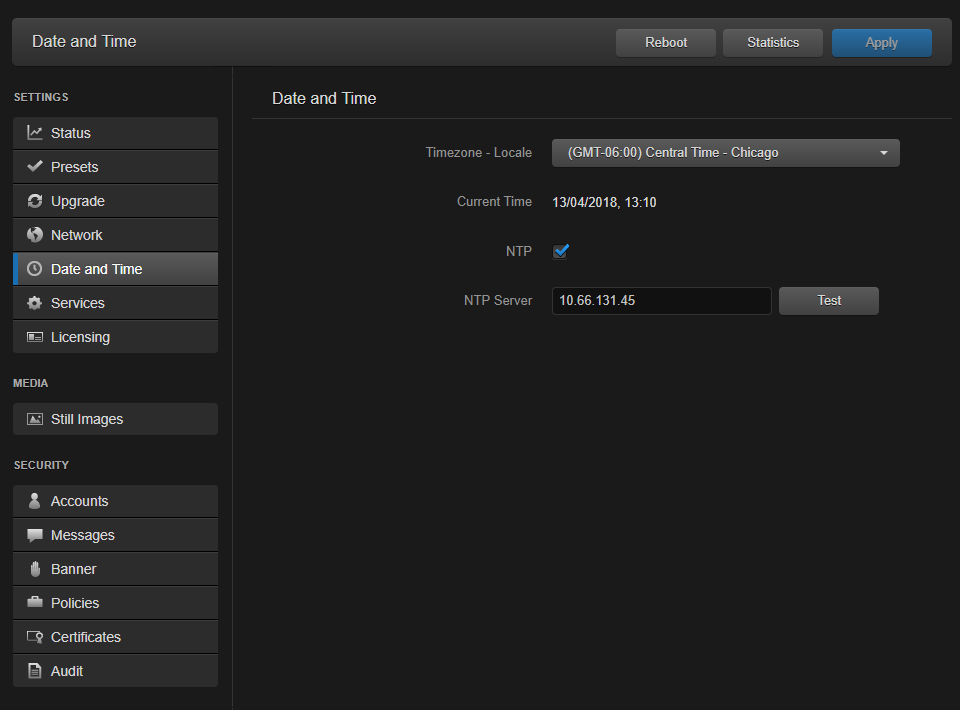Click the Upgrade refresh arrows icon
This screenshot has height=710, width=960.
coord(35,201)
